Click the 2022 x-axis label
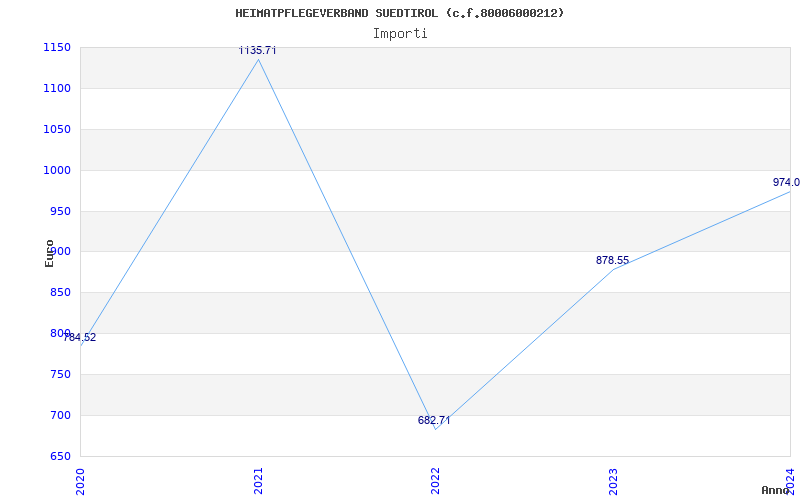The height and width of the screenshot is (500, 800). [x=435, y=480]
